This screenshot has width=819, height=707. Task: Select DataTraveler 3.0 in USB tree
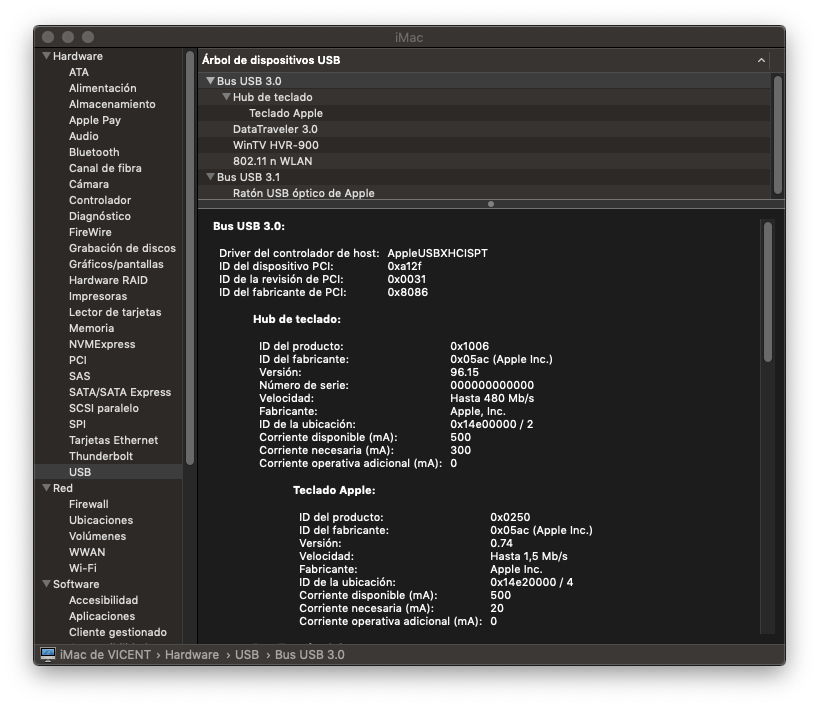click(275, 129)
